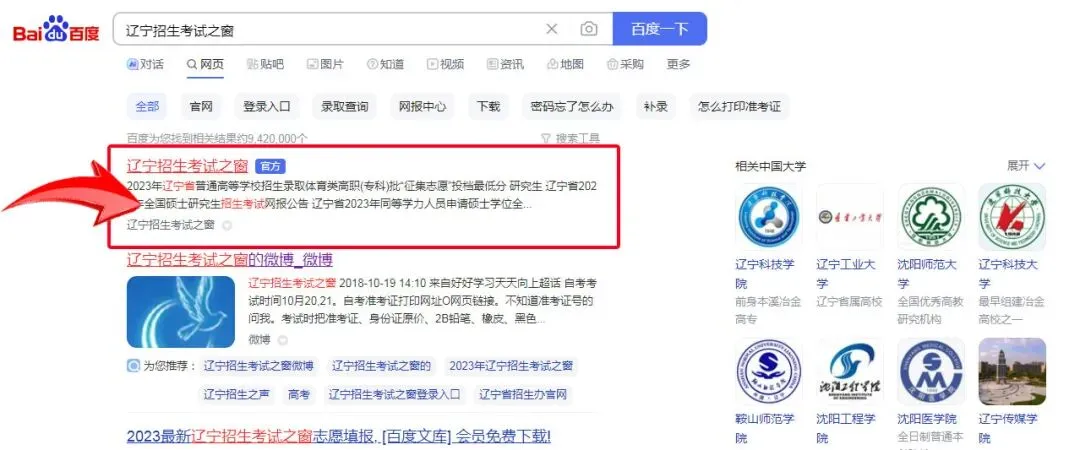1080x450 pixels.
Task: Expand arrow beside first result source name
Action: [x=227, y=225]
